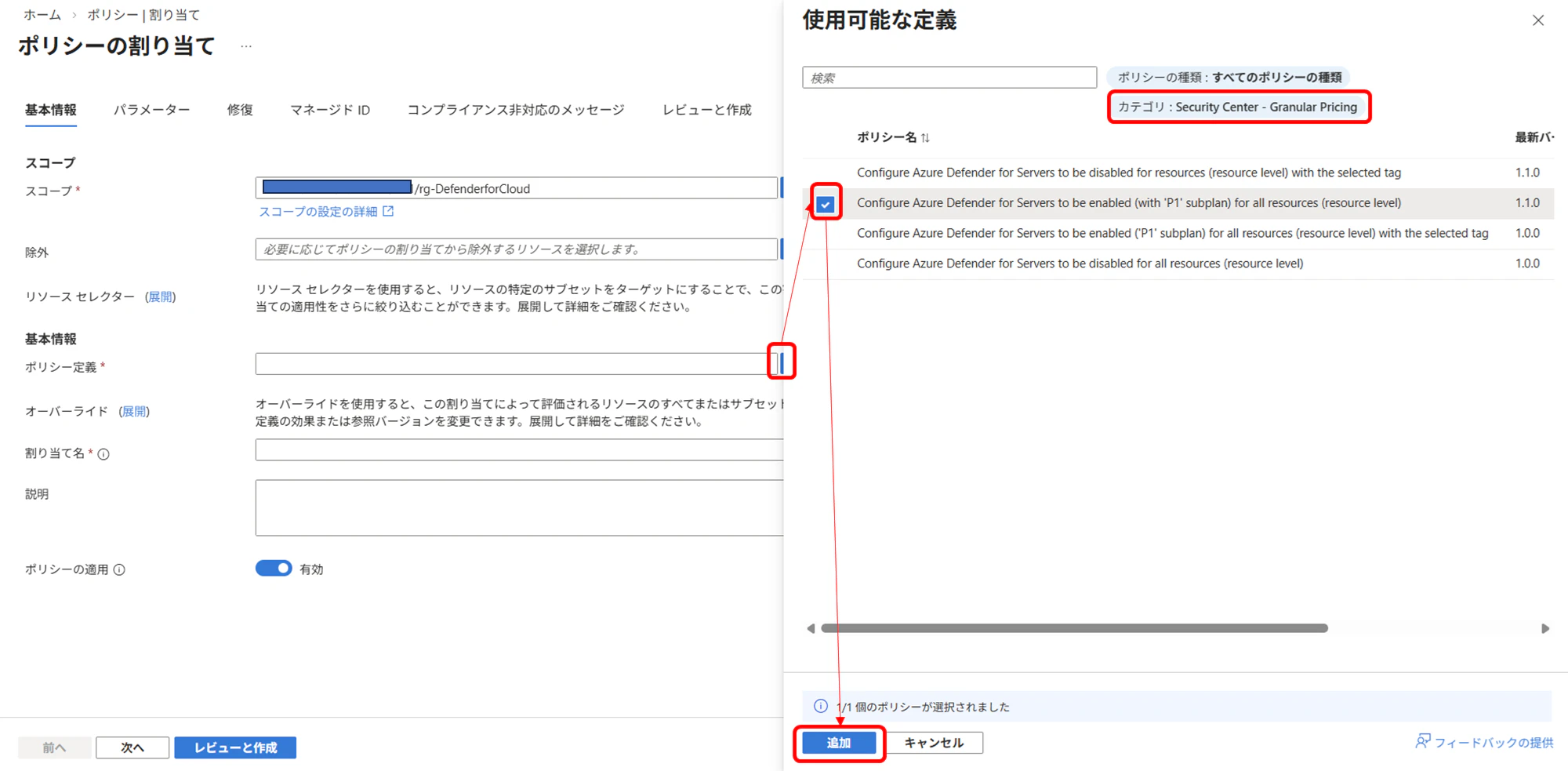This screenshot has width=1568, height=771.
Task: Open the レビューと作成 tab
Action: [x=707, y=110]
